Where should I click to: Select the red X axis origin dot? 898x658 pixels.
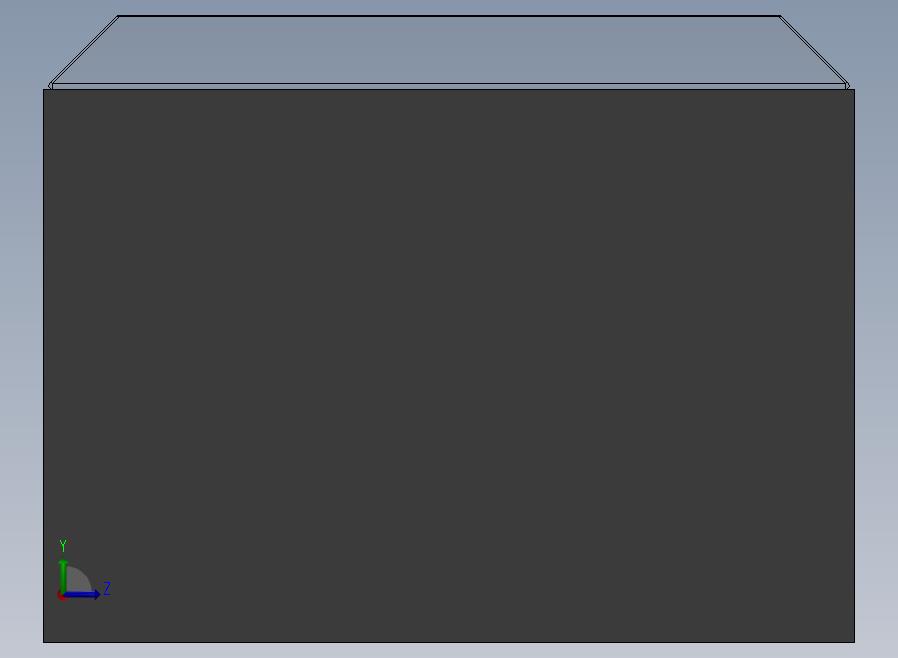[x=61, y=596]
